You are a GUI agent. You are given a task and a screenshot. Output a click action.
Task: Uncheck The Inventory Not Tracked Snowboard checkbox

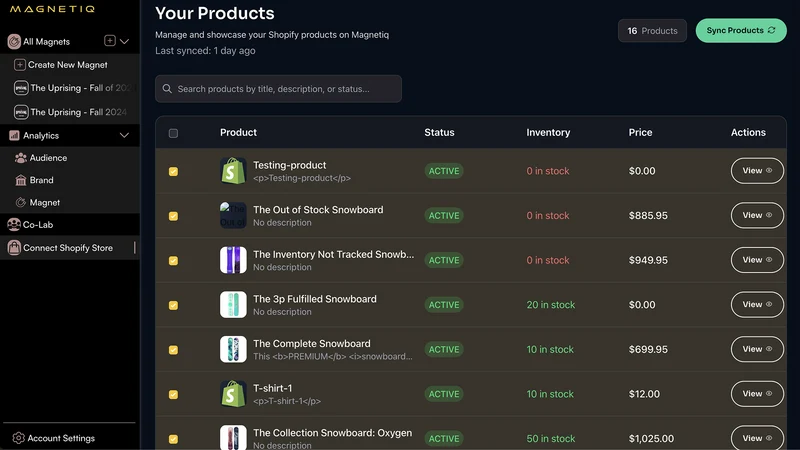(x=173, y=261)
